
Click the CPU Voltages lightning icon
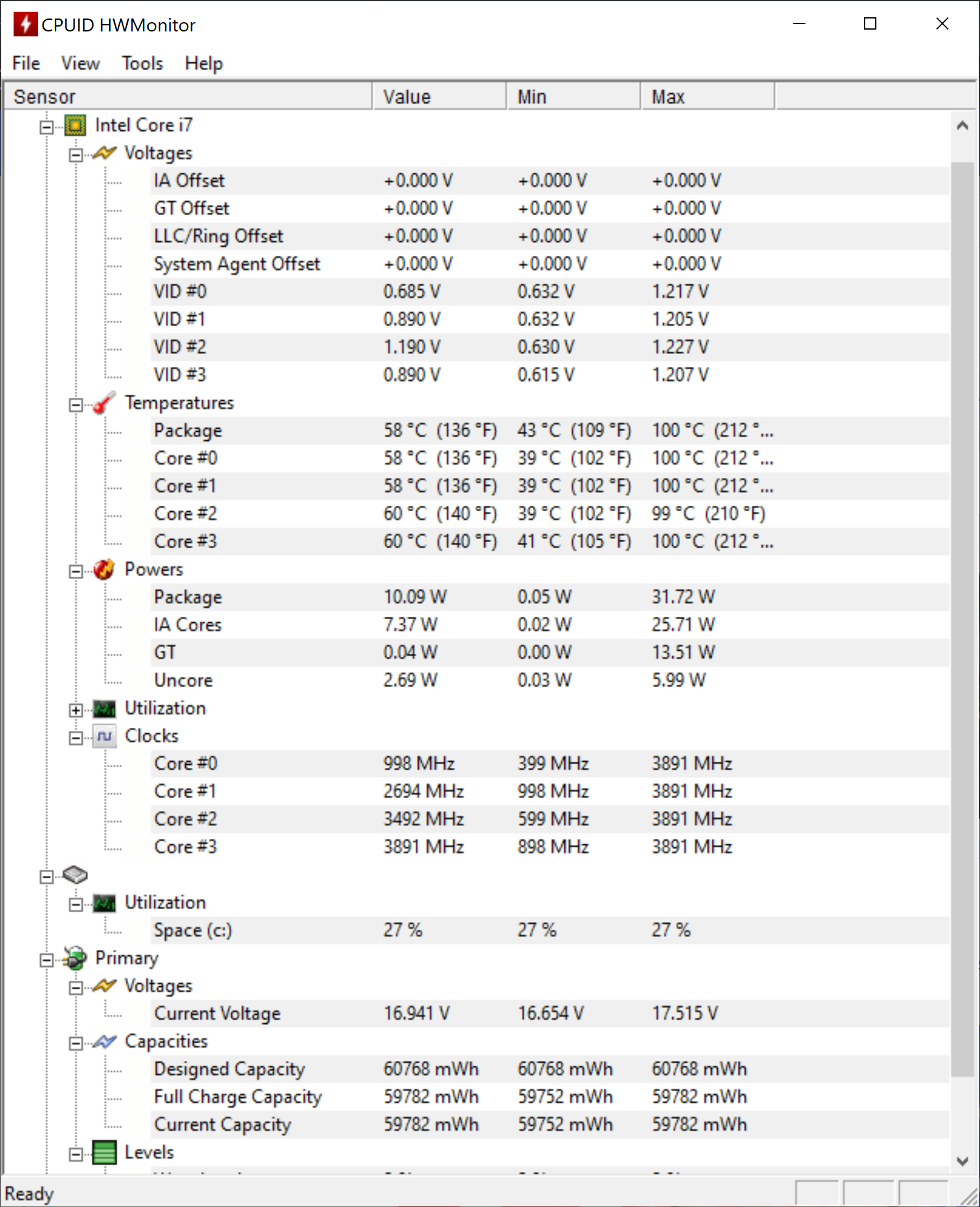pos(104,153)
